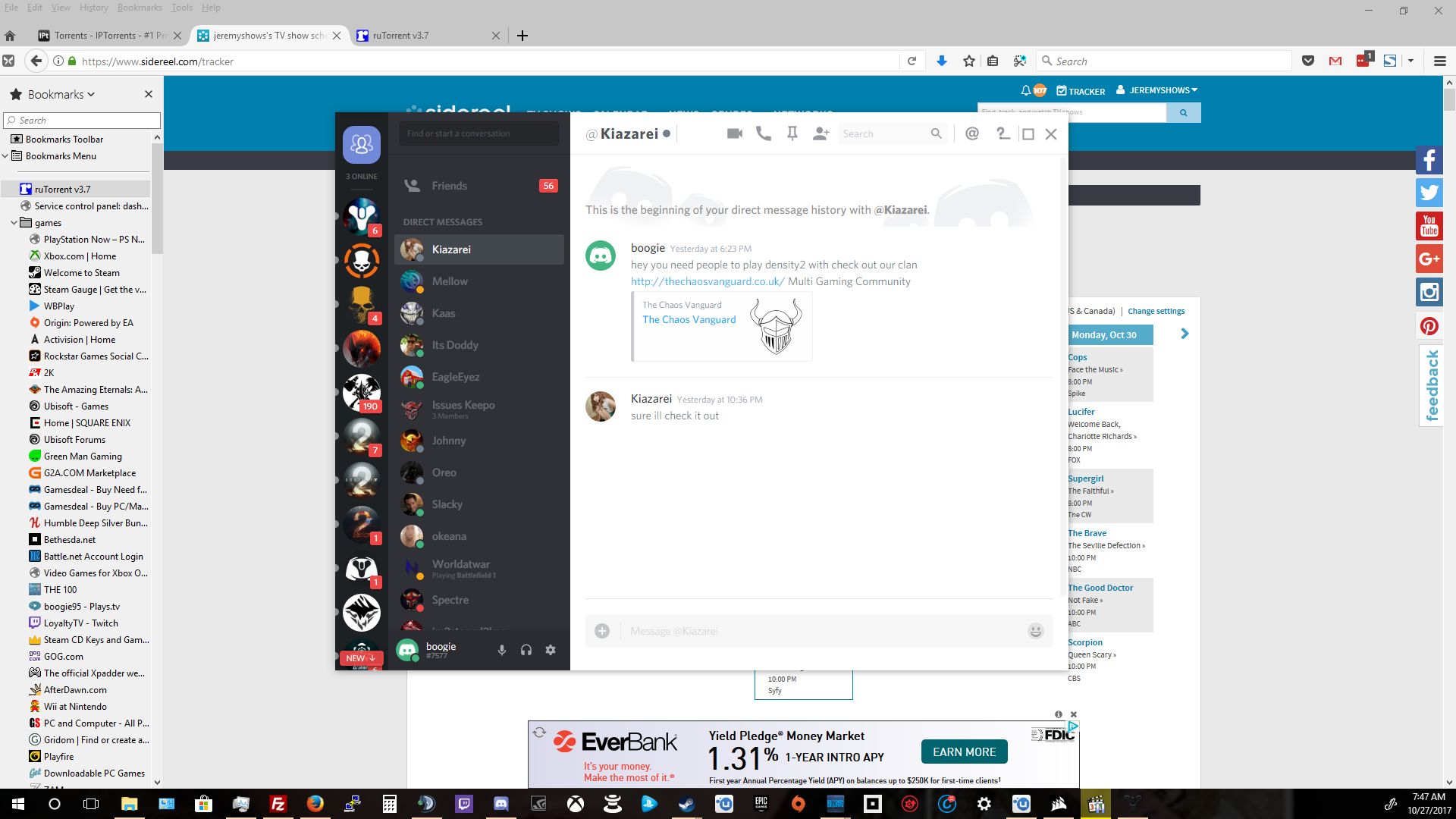Start a voice call in Discord
1456x819 pixels.
tap(764, 133)
